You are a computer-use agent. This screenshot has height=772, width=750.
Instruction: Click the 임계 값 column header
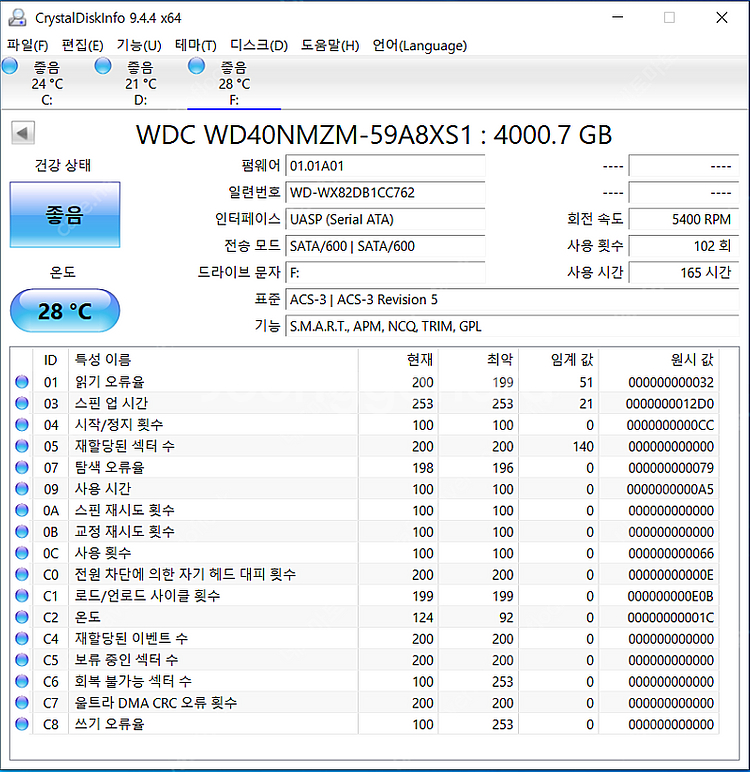pos(558,360)
